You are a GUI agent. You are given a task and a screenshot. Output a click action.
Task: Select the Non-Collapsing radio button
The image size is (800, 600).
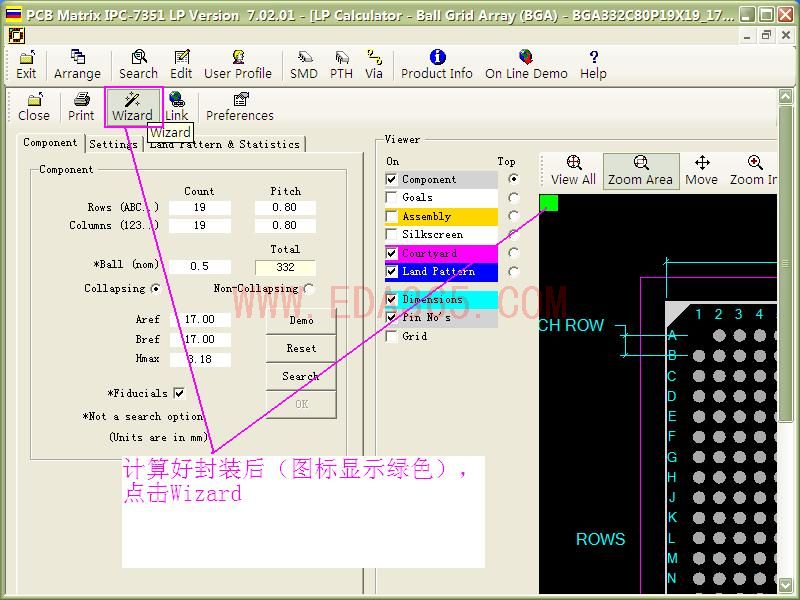click(309, 289)
